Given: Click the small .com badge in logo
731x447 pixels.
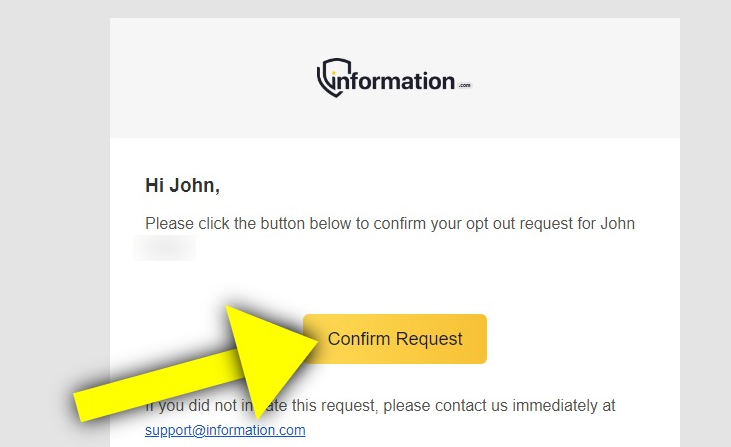Looking at the screenshot, I should [465, 85].
